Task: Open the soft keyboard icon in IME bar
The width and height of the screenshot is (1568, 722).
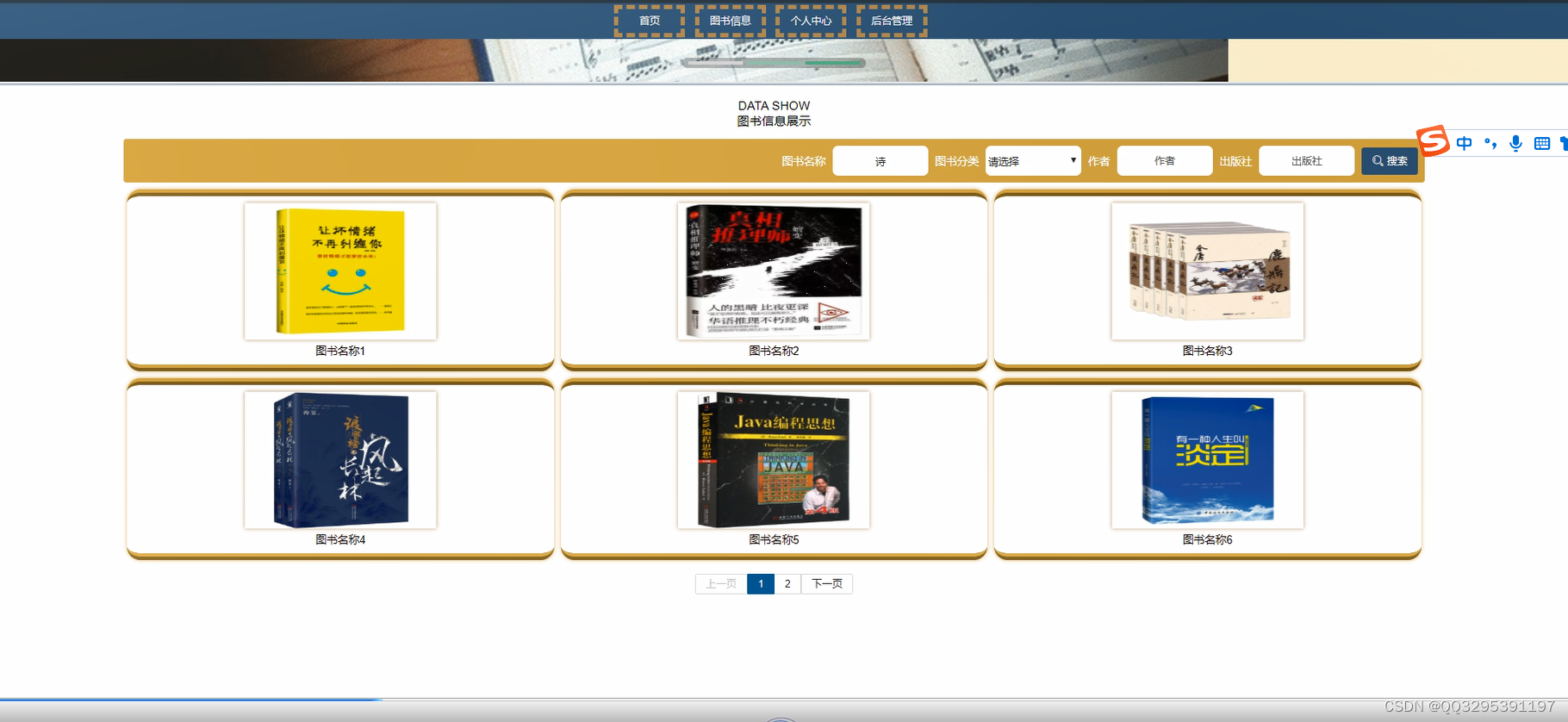Action: [1542, 143]
